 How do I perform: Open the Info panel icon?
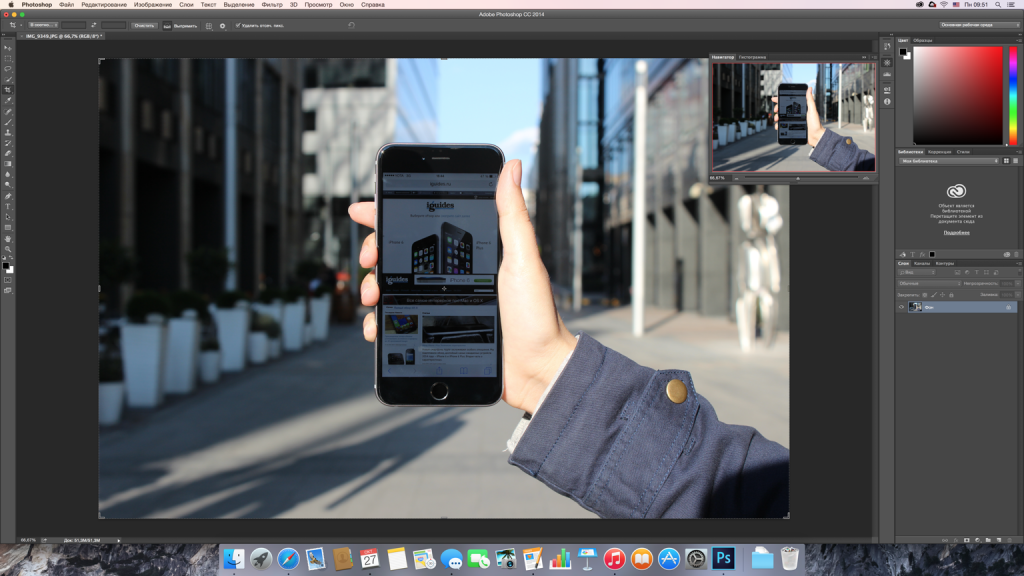click(x=887, y=101)
